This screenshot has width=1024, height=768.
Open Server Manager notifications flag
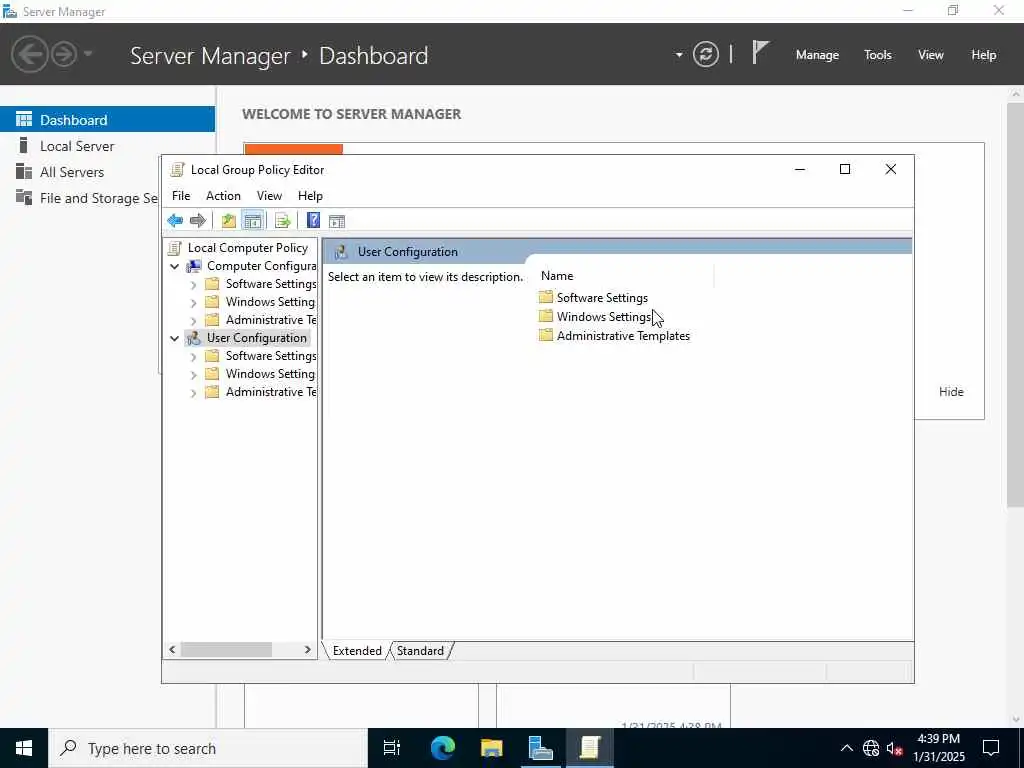click(760, 53)
